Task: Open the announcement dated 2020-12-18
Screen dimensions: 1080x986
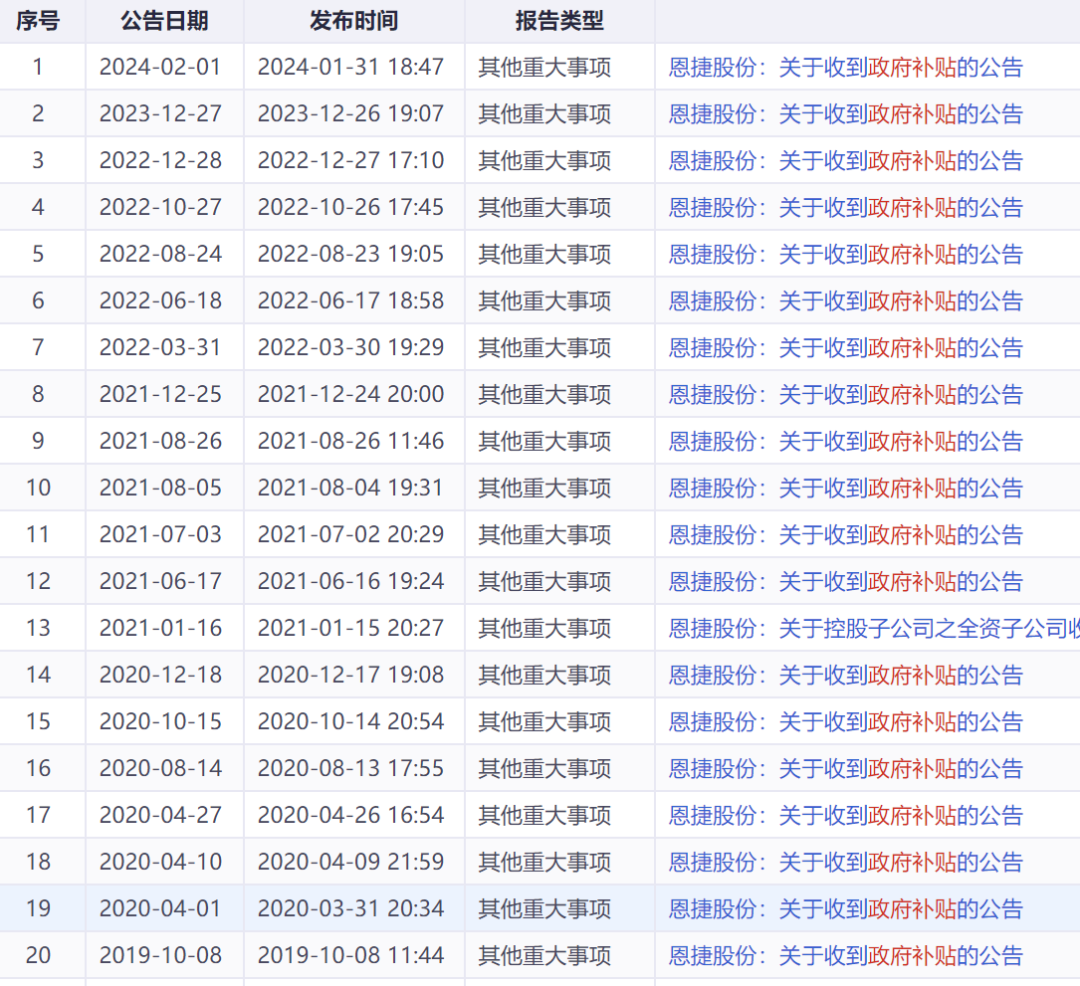Action: pos(846,675)
